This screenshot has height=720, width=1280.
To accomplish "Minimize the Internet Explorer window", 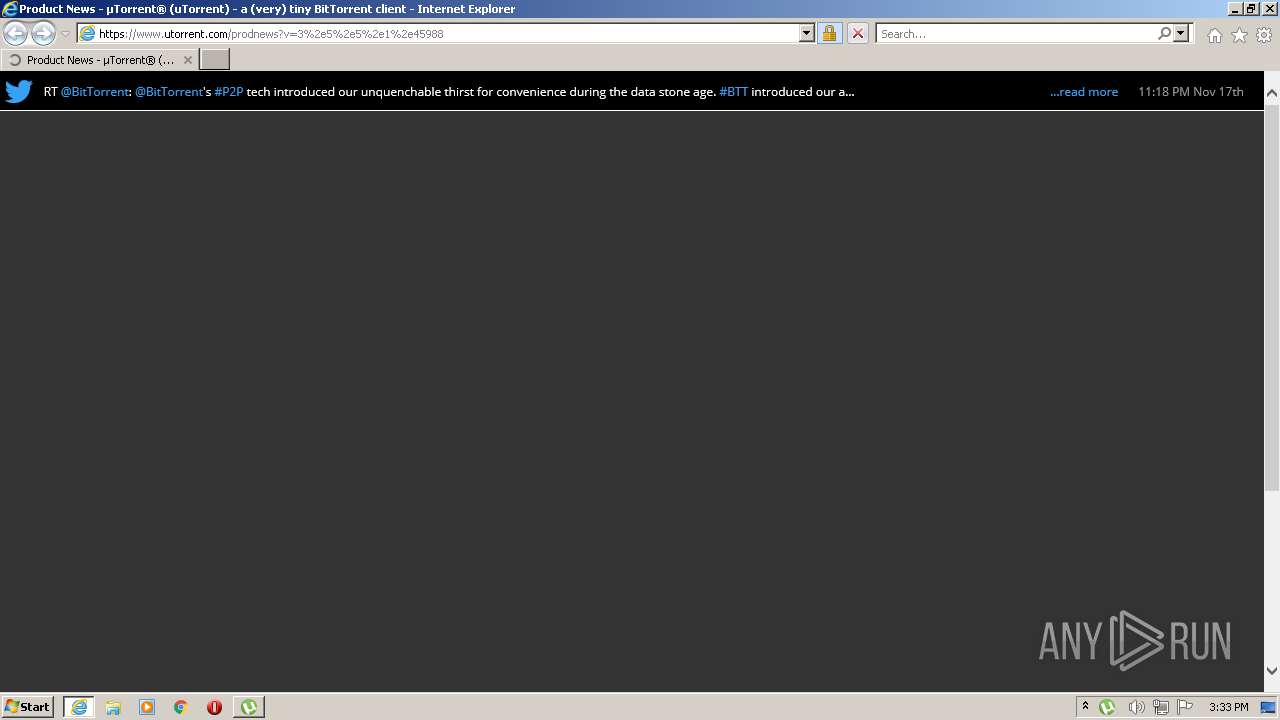I will [x=1235, y=8].
